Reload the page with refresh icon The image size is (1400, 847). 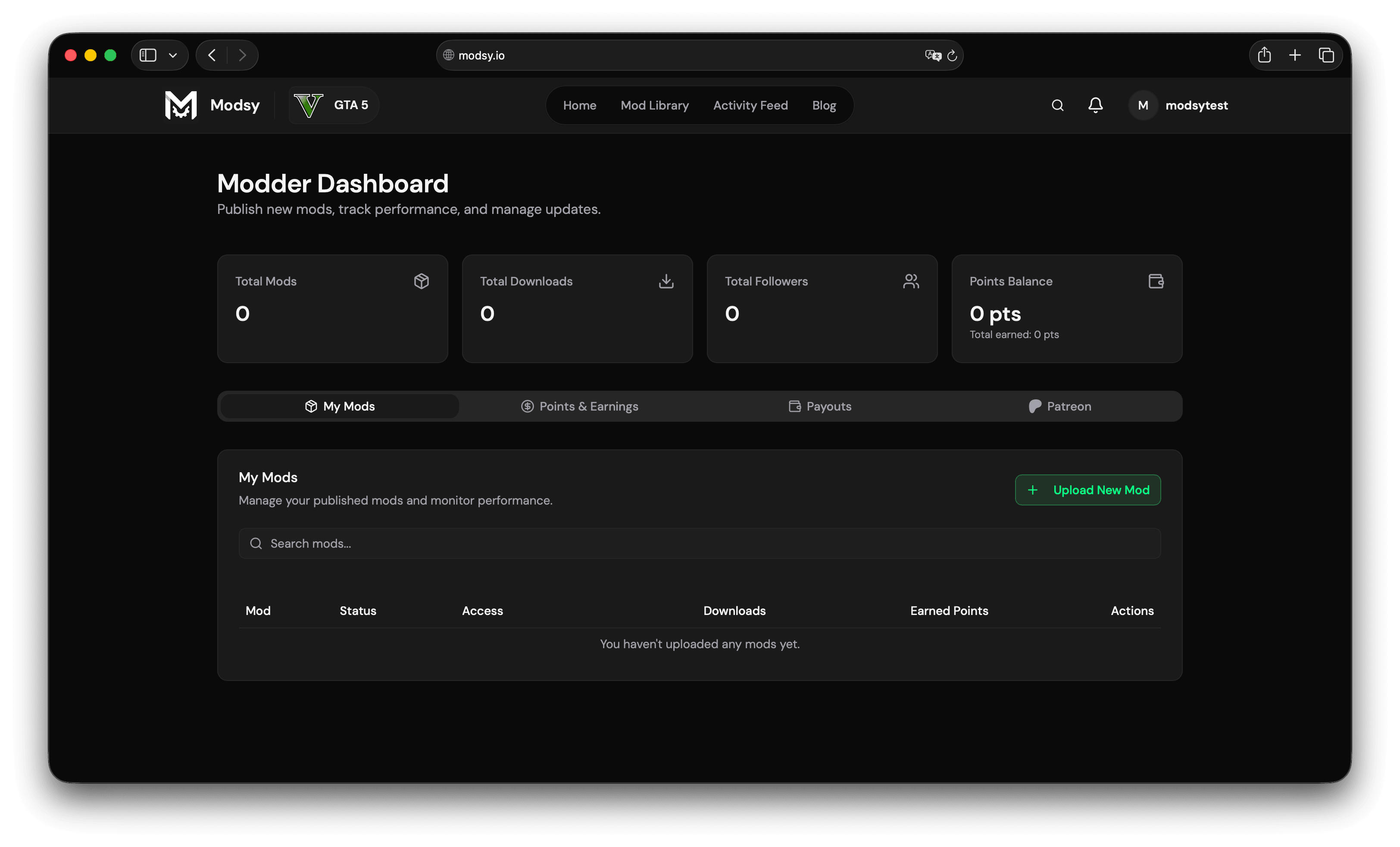tap(952, 56)
